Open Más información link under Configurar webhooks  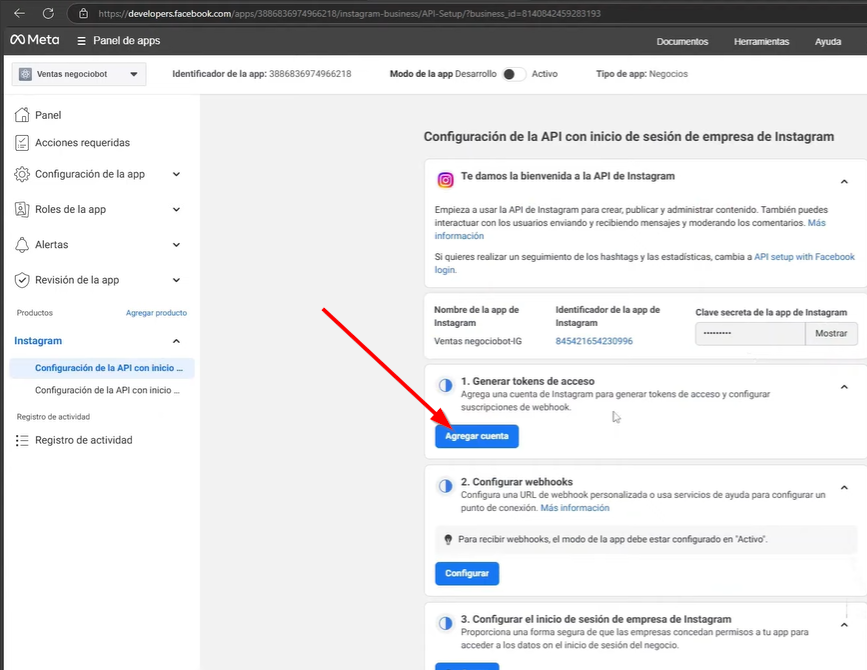point(574,508)
